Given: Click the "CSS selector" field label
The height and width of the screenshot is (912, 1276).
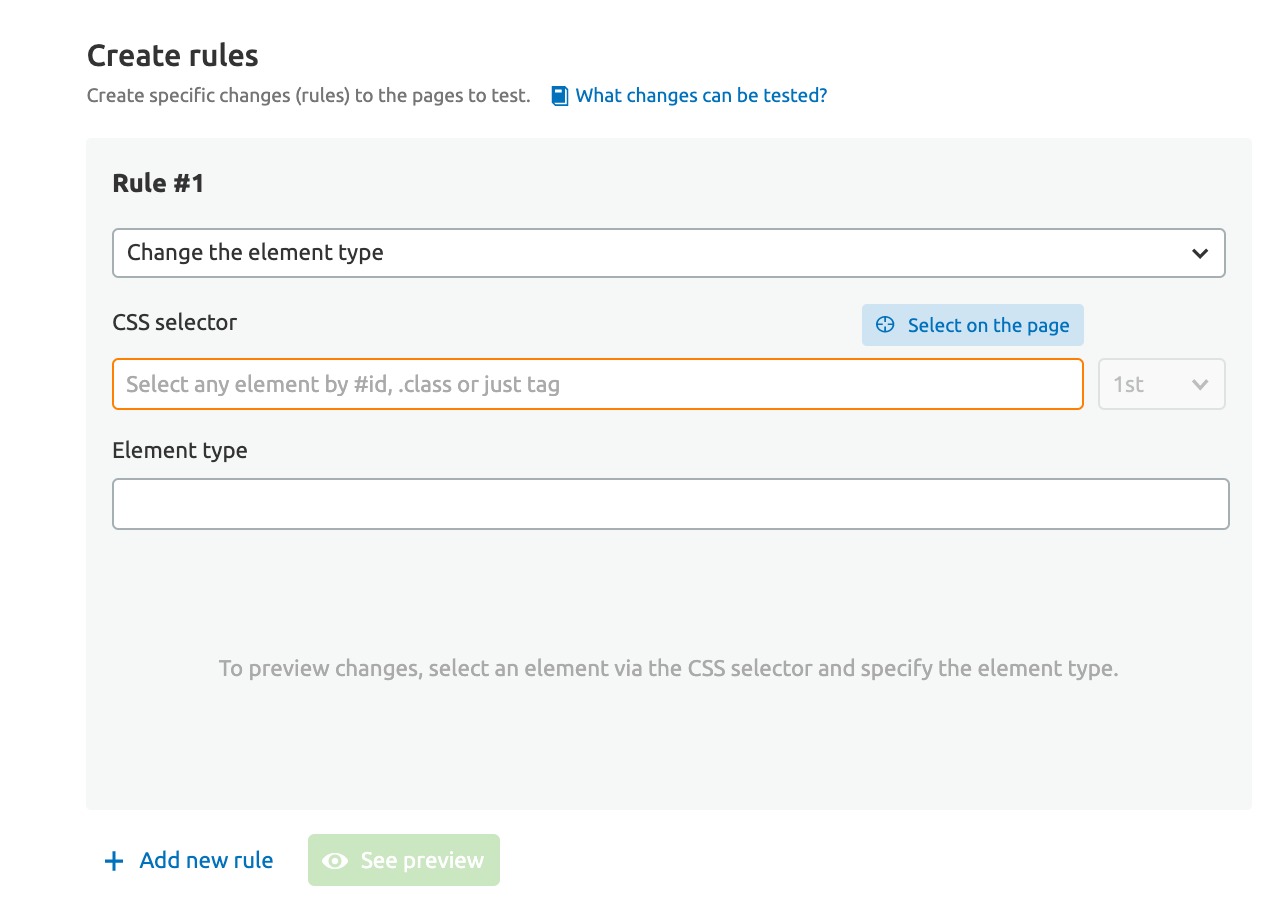Looking at the screenshot, I should coord(175,322).
